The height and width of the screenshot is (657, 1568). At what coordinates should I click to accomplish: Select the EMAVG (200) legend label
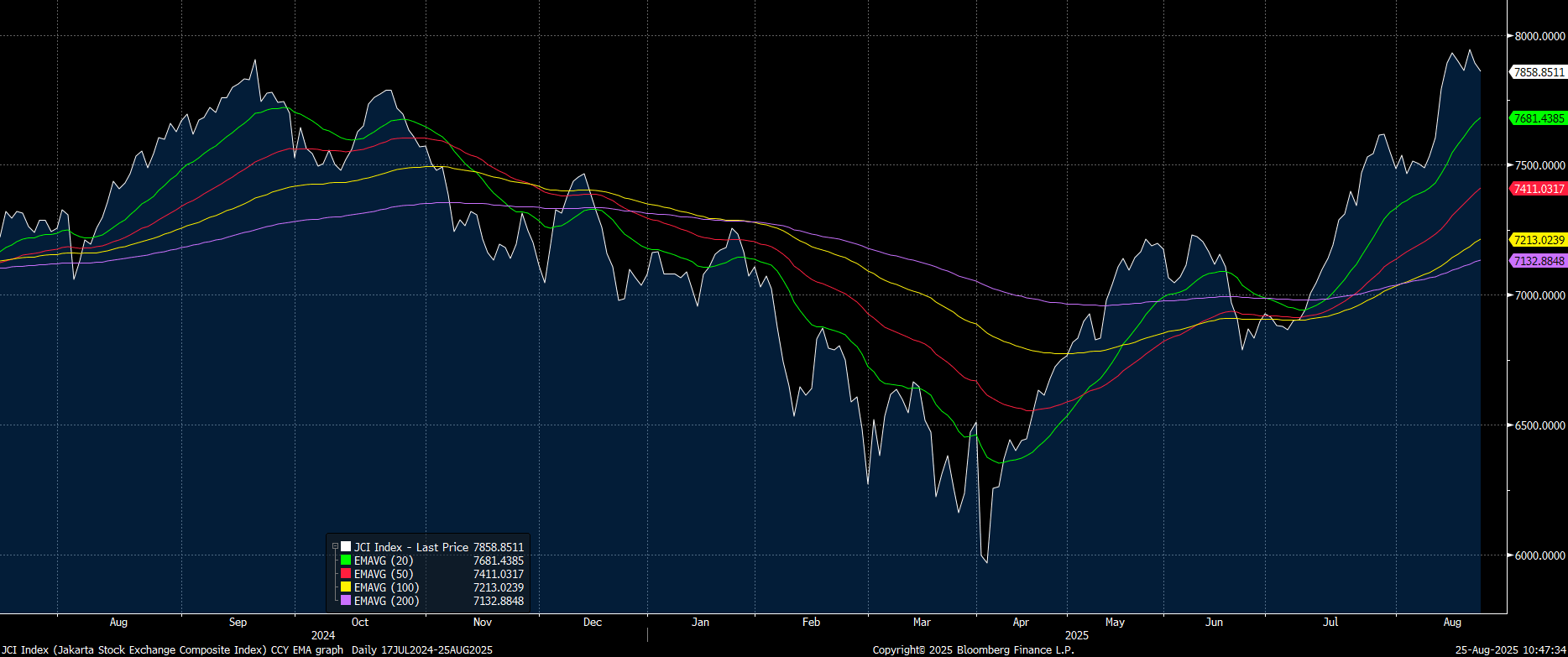[386, 601]
